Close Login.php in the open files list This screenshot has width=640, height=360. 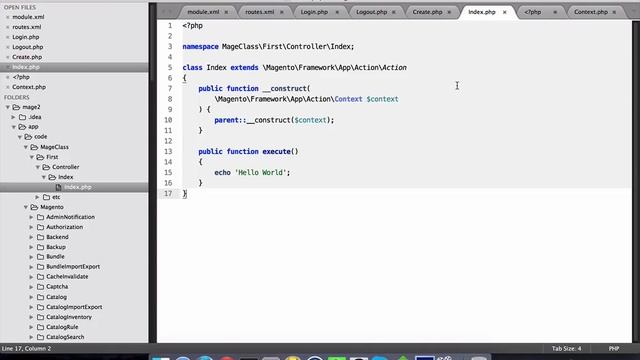(x=7, y=37)
